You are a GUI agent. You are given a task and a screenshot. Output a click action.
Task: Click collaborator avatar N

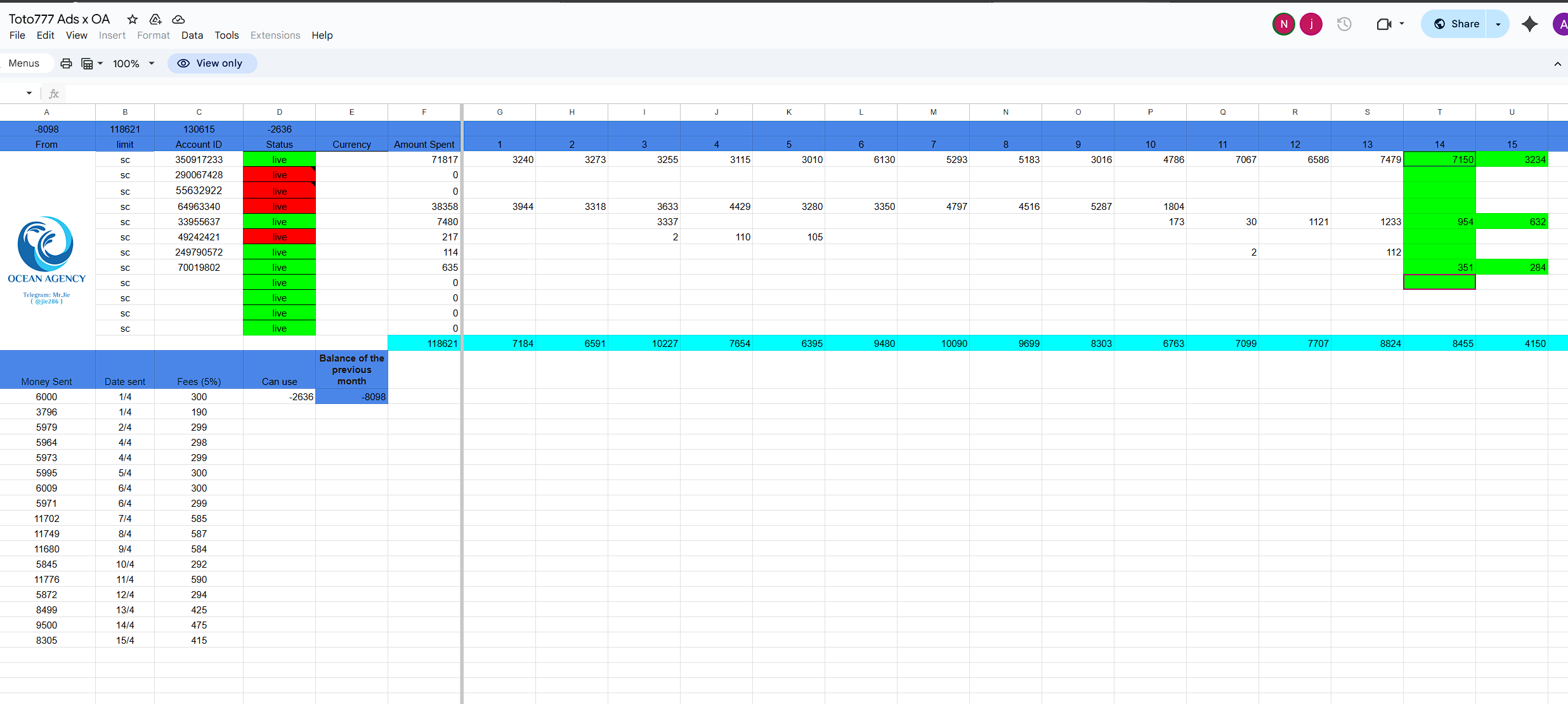1284,24
